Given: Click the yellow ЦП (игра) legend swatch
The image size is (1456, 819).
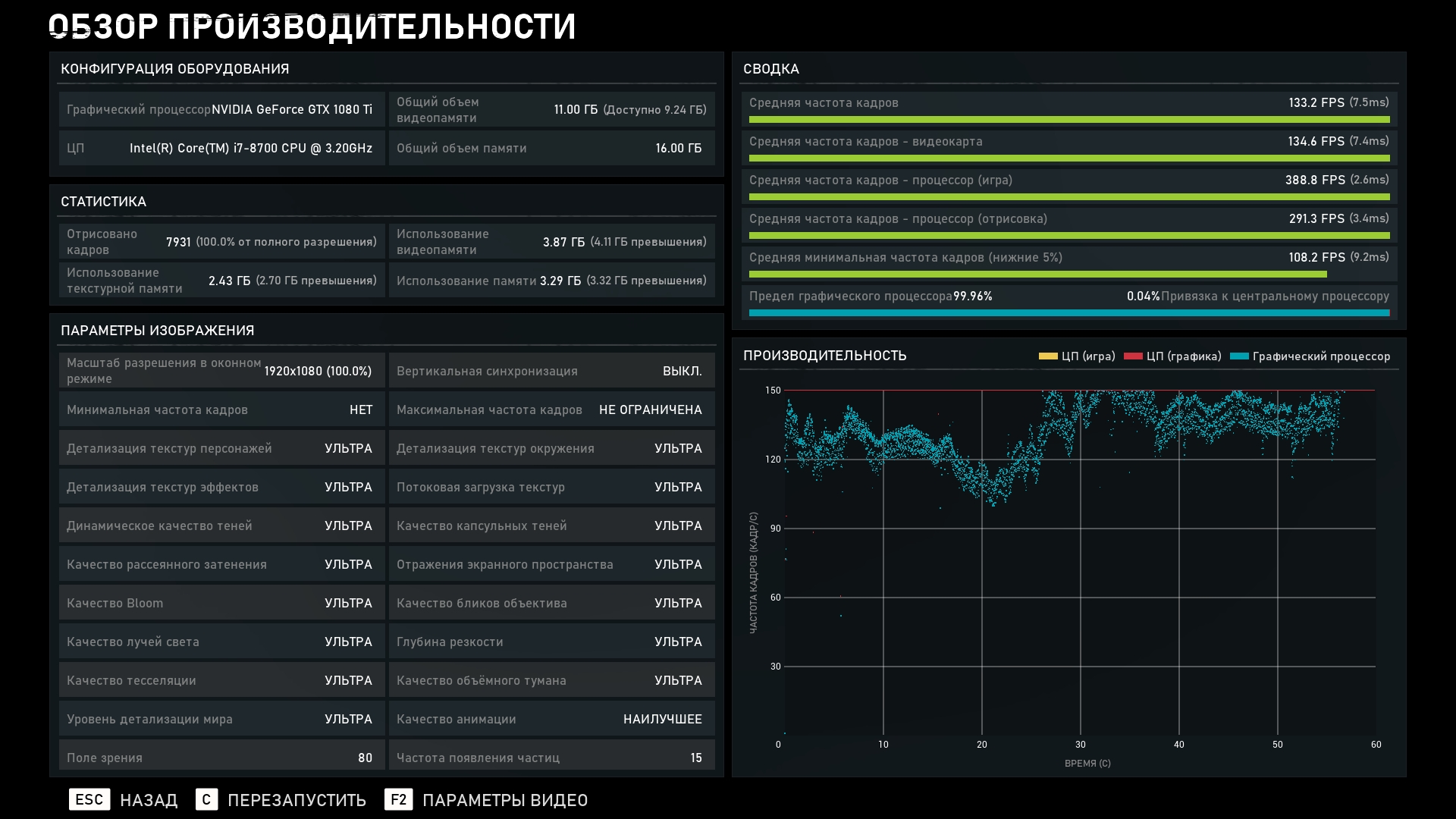Looking at the screenshot, I should coord(1048,356).
